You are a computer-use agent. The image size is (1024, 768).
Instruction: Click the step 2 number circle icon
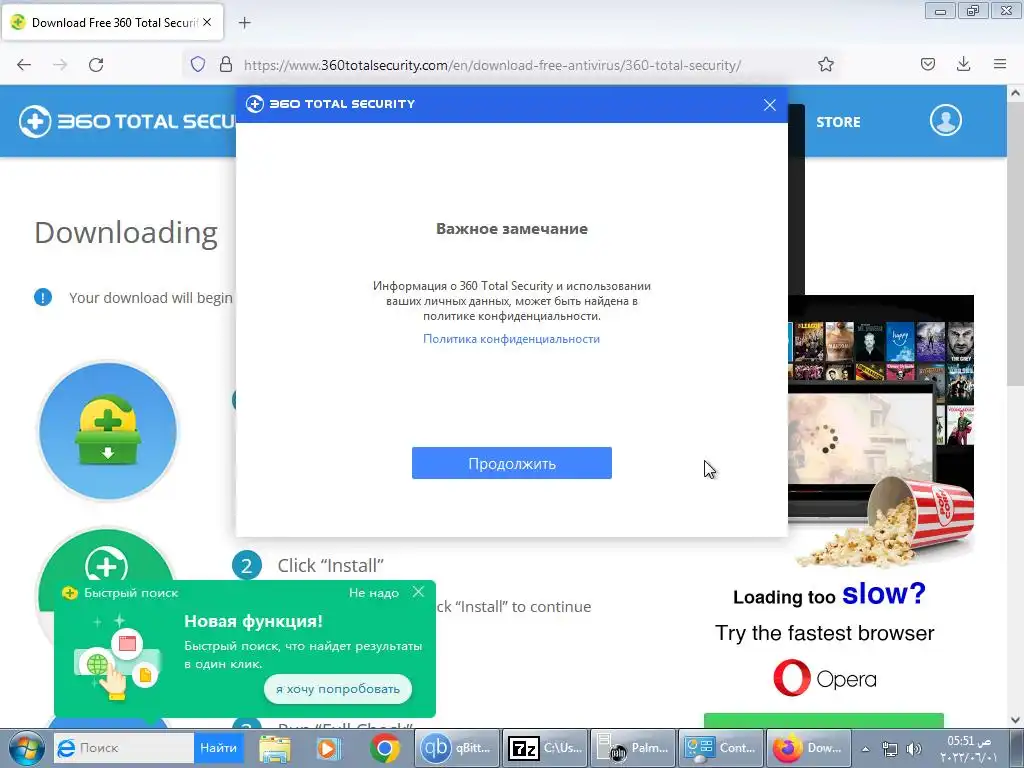(246, 565)
